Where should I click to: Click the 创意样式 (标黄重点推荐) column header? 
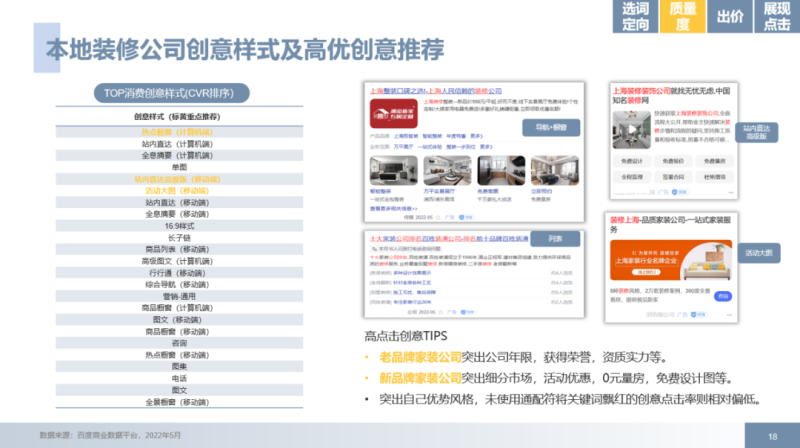click(177, 117)
